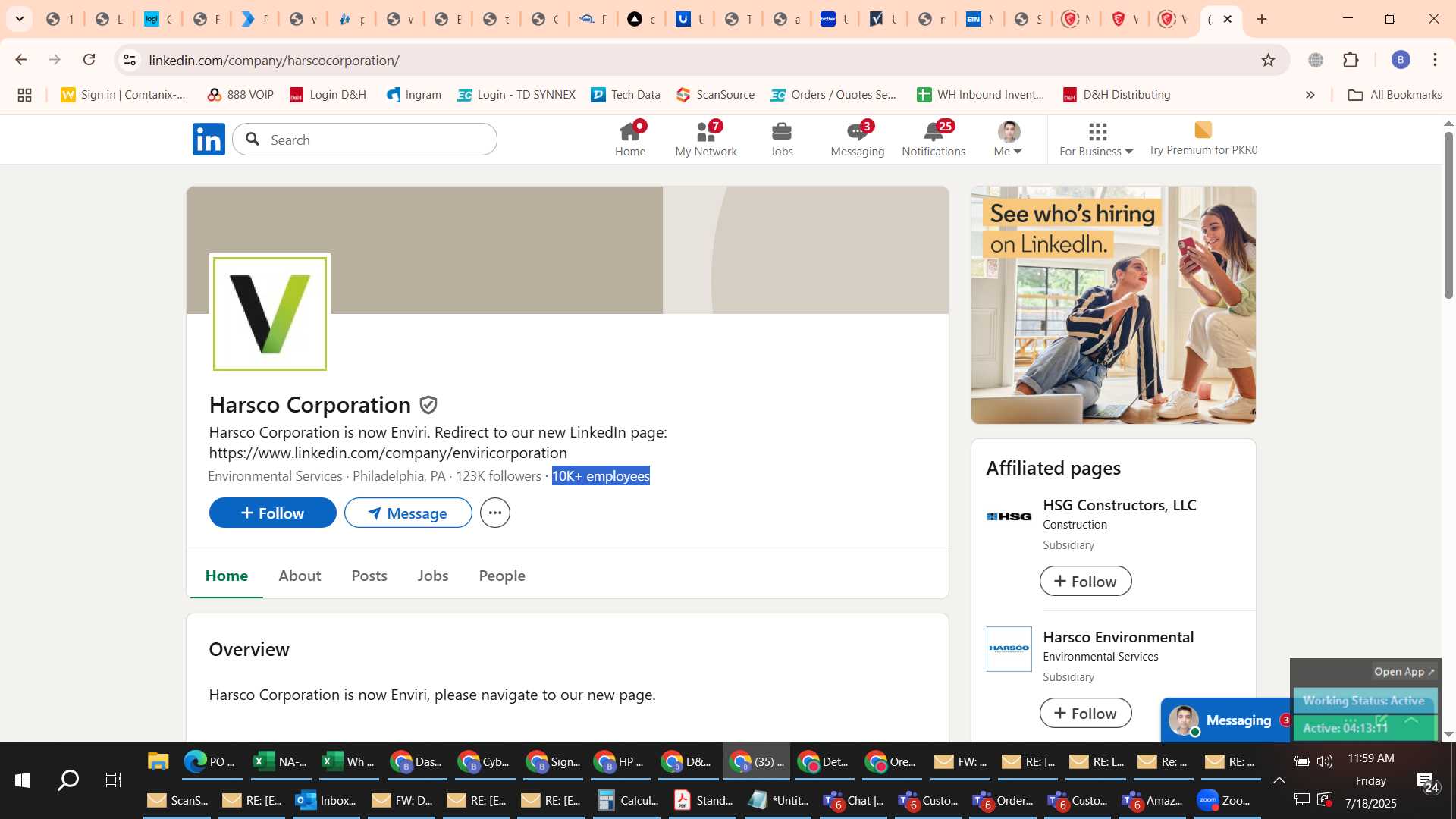The image size is (1456, 819).
Task: Click the LinkedIn logo icon
Action: (209, 140)
